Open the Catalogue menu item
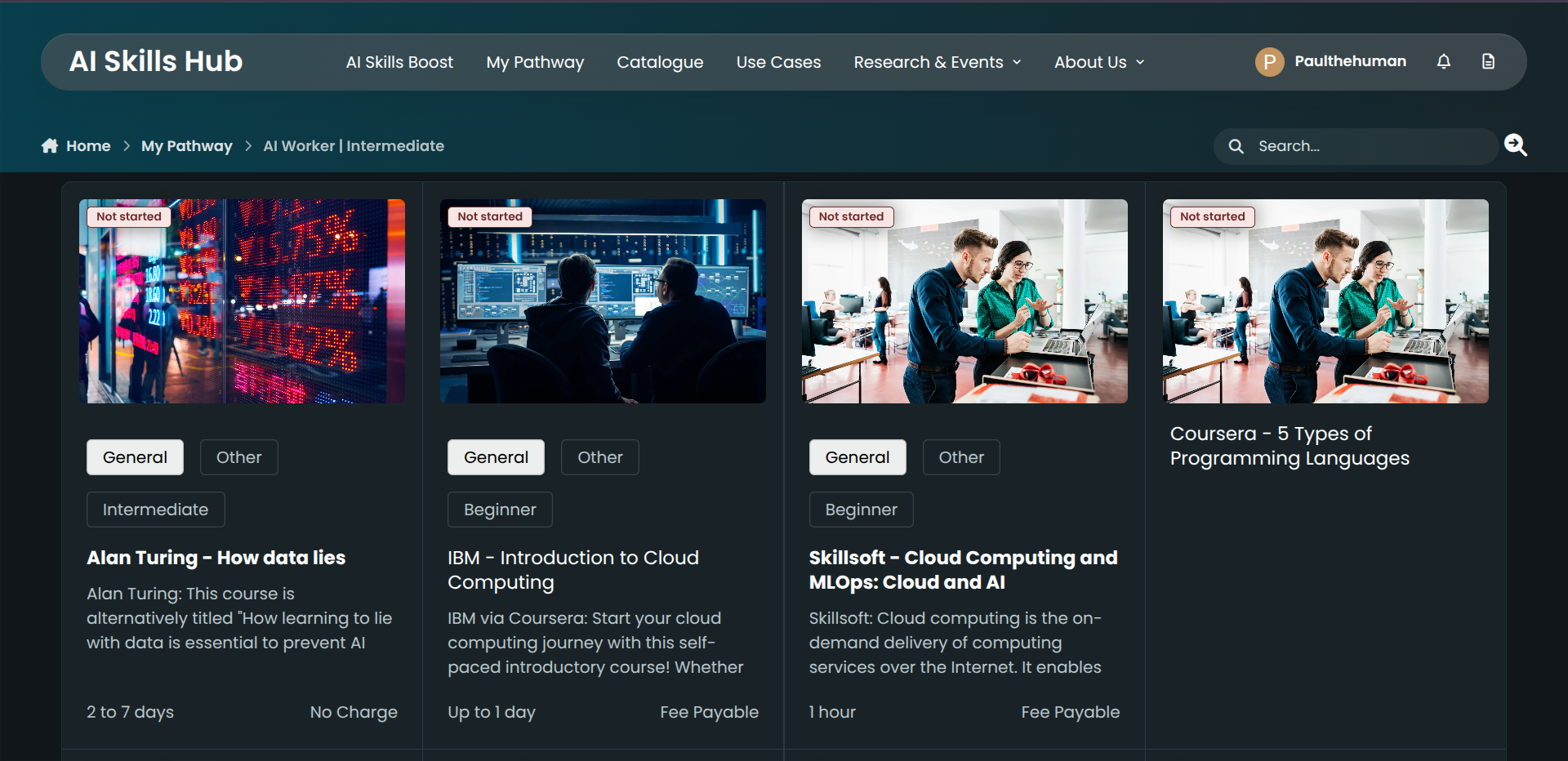The image size is (1568, 761). [x=660, y=62]
